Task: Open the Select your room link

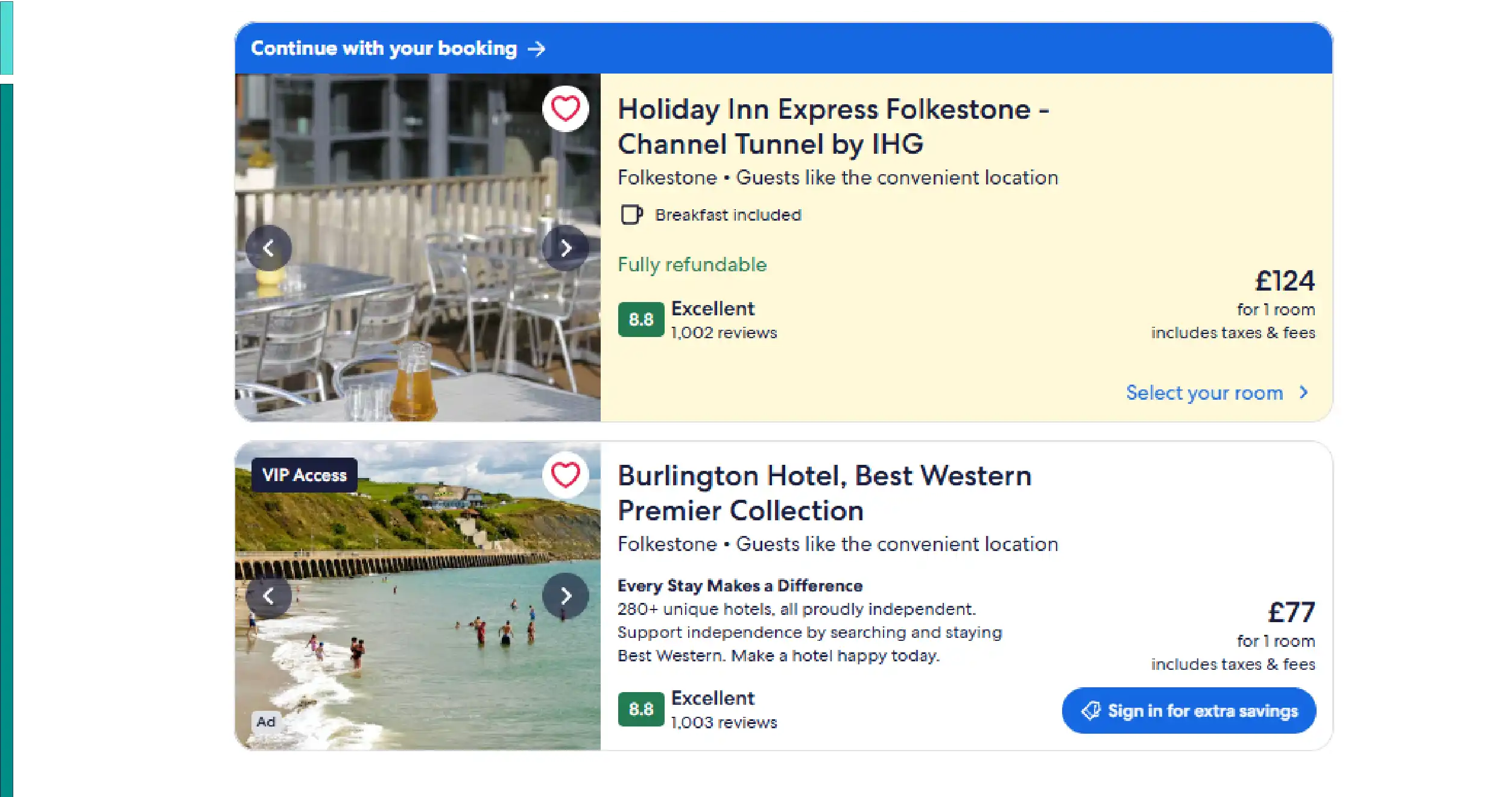Action: click(1204, 393)
